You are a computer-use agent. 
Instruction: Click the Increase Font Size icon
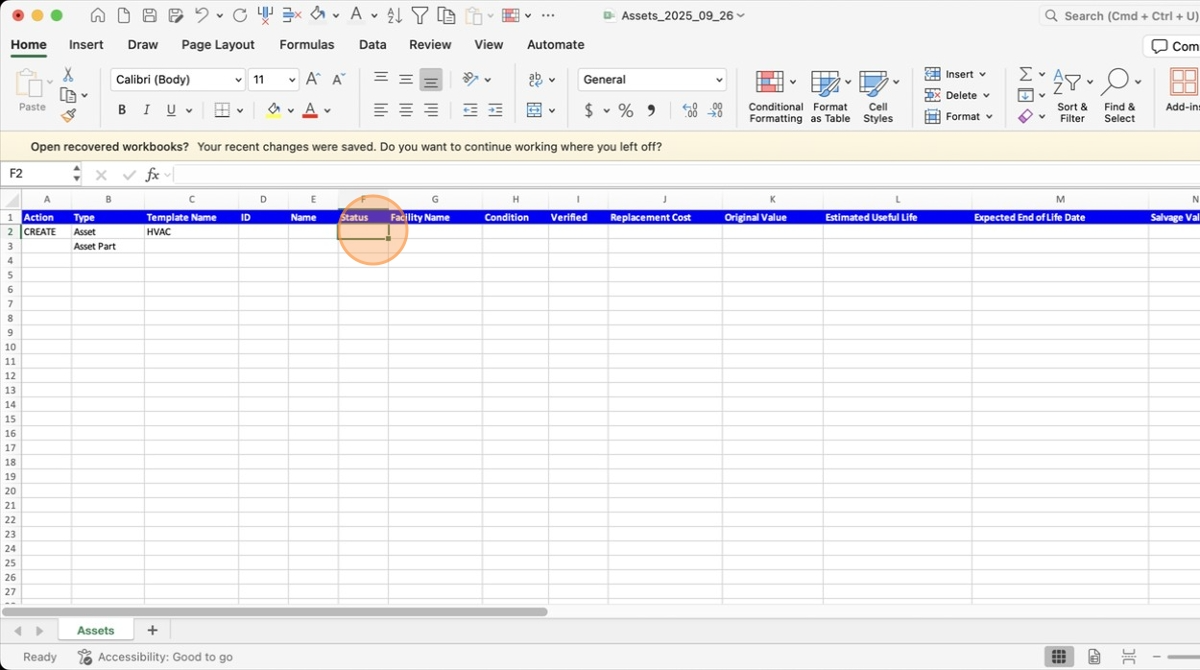click(313, 80)
